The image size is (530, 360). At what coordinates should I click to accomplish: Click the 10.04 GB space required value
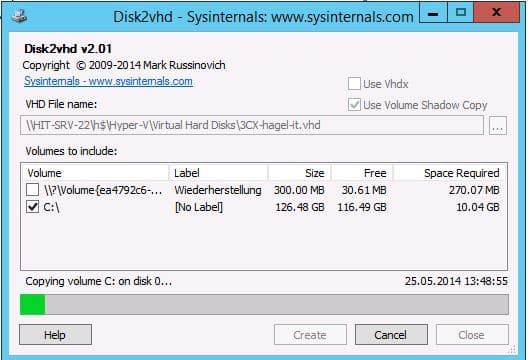pos(478,207)
